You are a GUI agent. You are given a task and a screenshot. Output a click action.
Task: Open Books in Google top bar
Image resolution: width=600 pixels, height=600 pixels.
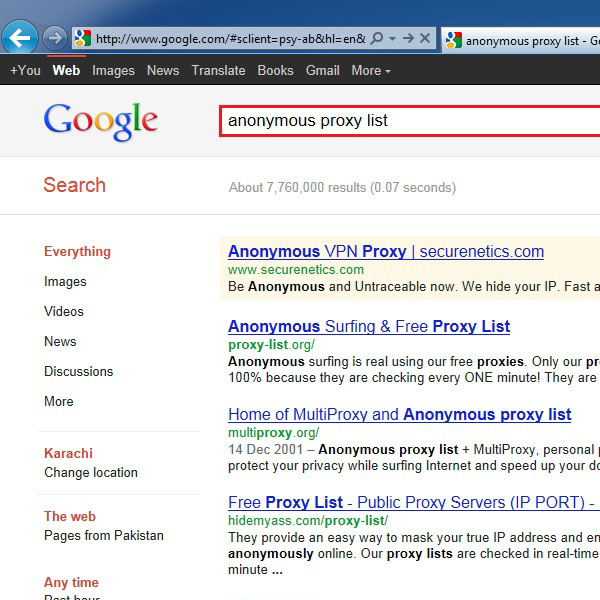click(x=276, y=70)
